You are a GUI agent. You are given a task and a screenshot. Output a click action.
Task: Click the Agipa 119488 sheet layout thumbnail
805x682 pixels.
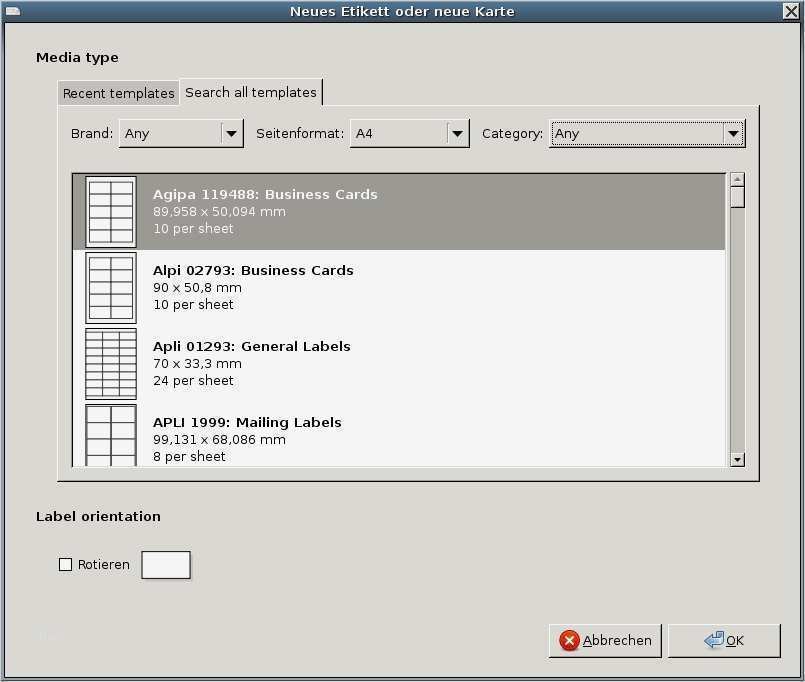(x=111, y=212)
